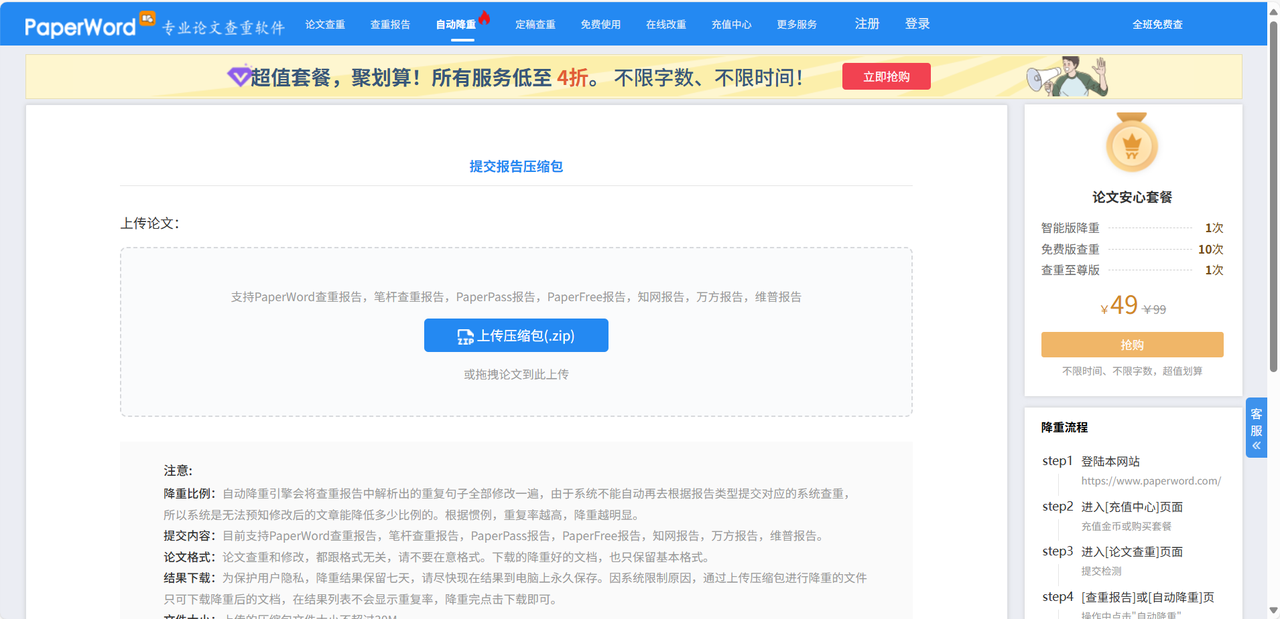
Task: Open 充值中心 in top navigation
Action: [x=732, y=24]
